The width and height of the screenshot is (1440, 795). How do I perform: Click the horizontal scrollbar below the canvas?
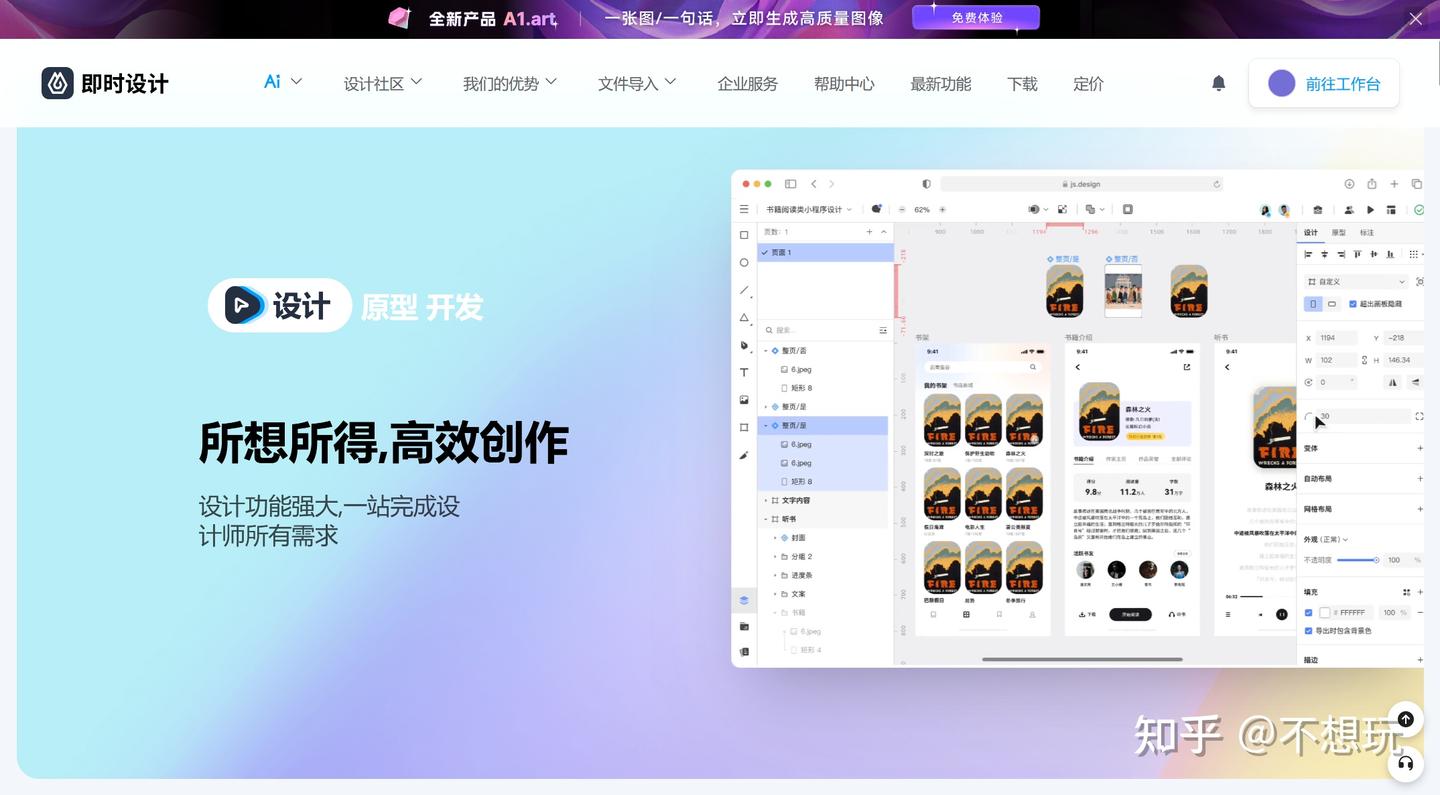point(1085,659)
